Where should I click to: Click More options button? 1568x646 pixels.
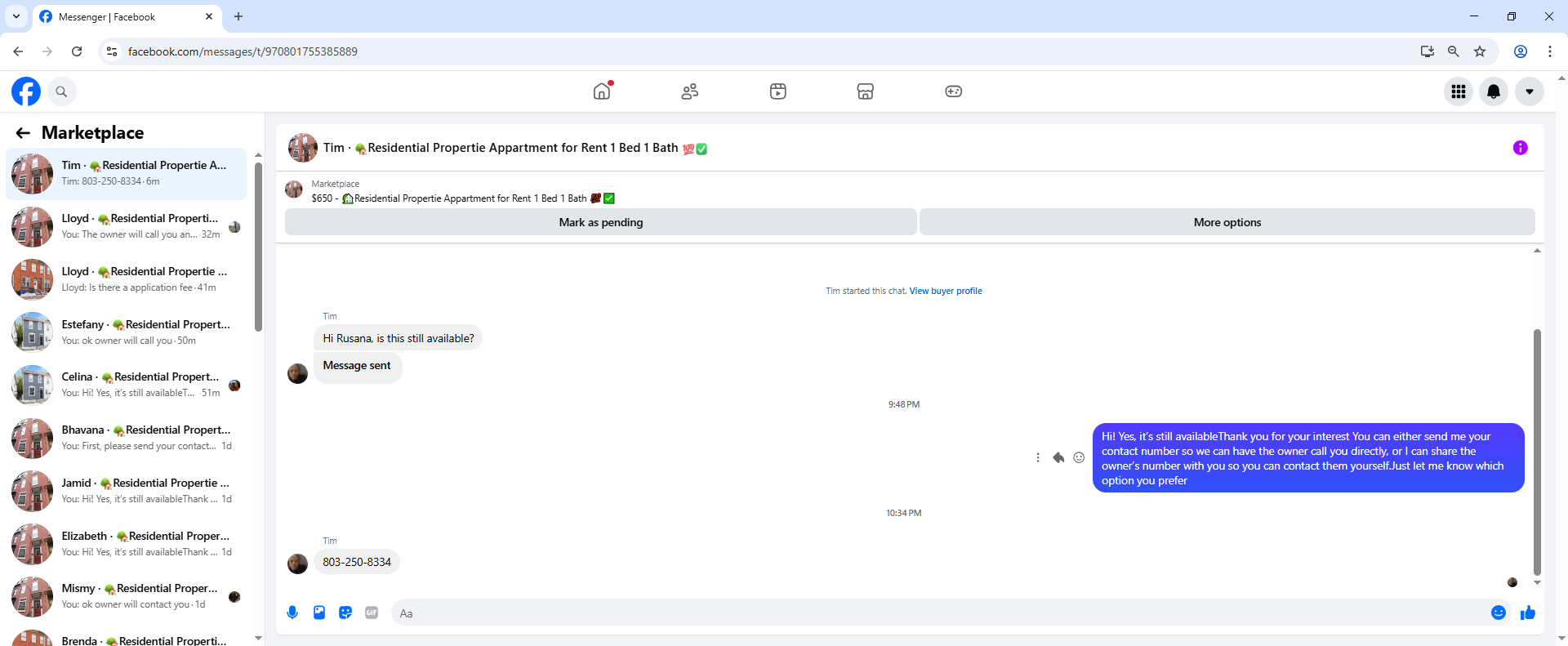(1227, 222)
